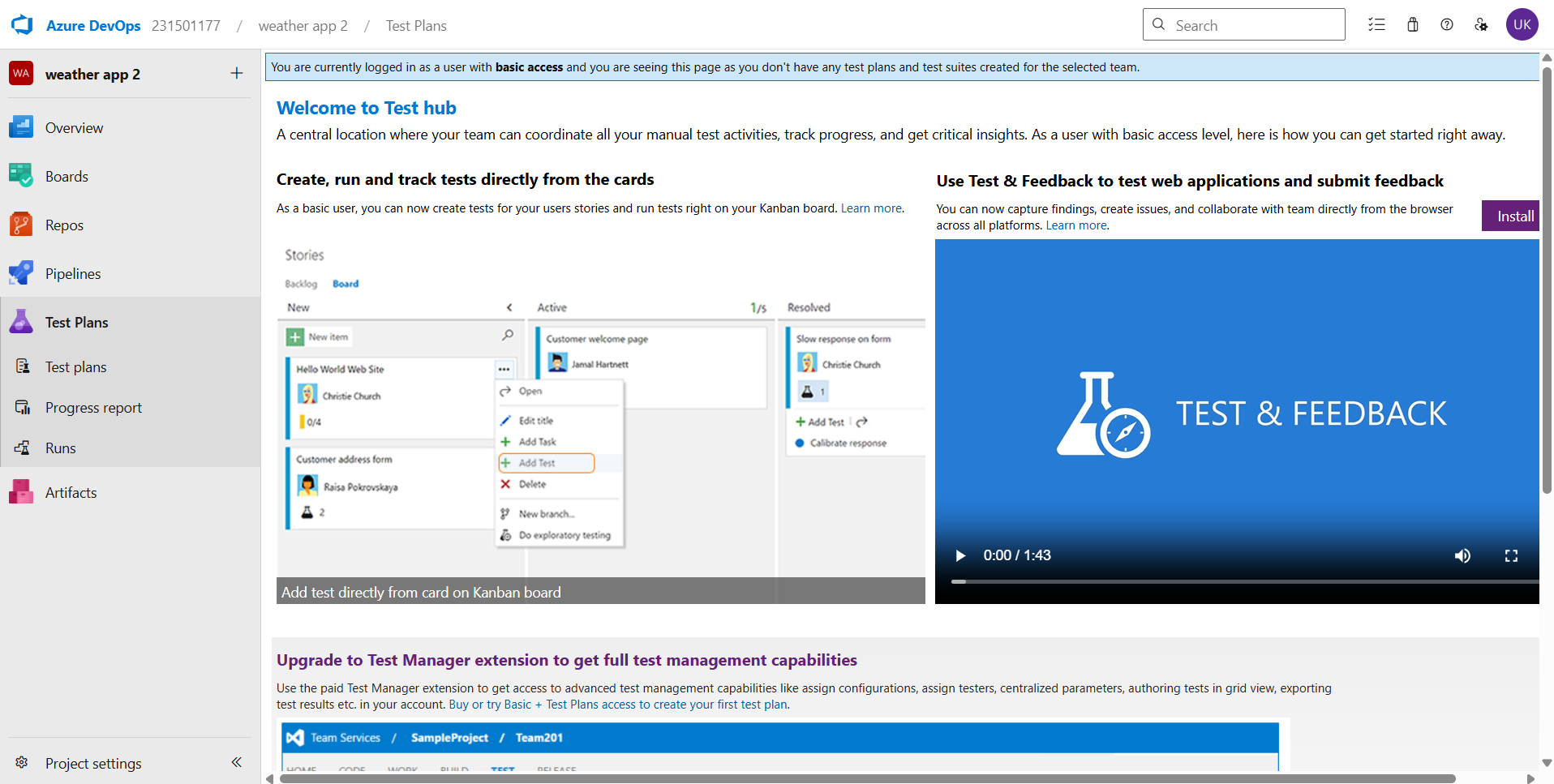The image size is (1554, 784).
Task: Open Artifacts from the sidebar
Action: pyautogui.click(x=131, y=492)
